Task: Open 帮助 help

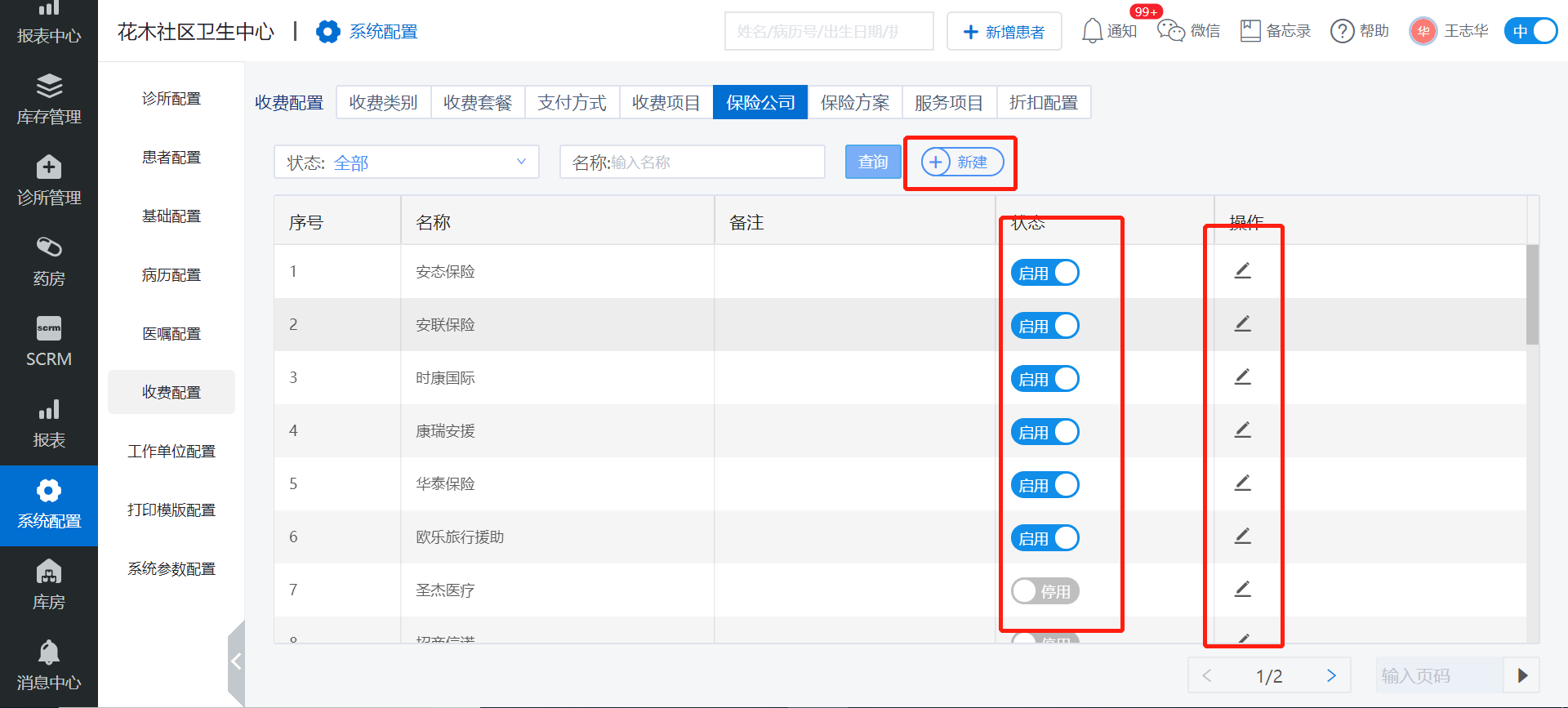Action: (1360, 31)
